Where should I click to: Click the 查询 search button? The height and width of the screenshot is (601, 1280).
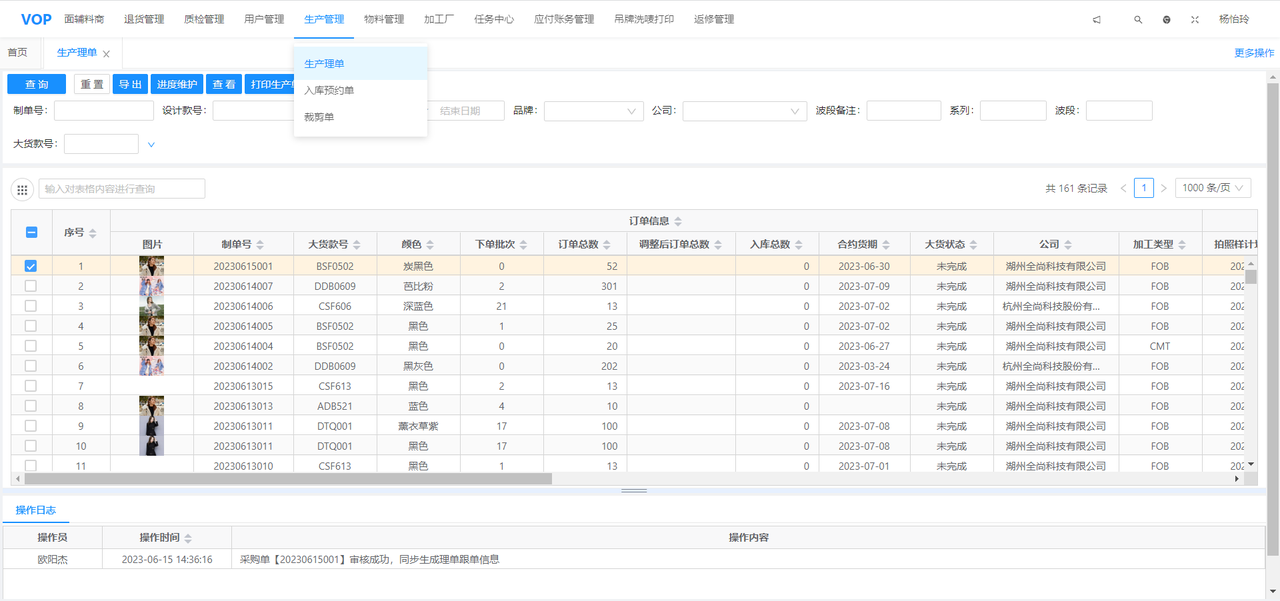click(36, 85)
